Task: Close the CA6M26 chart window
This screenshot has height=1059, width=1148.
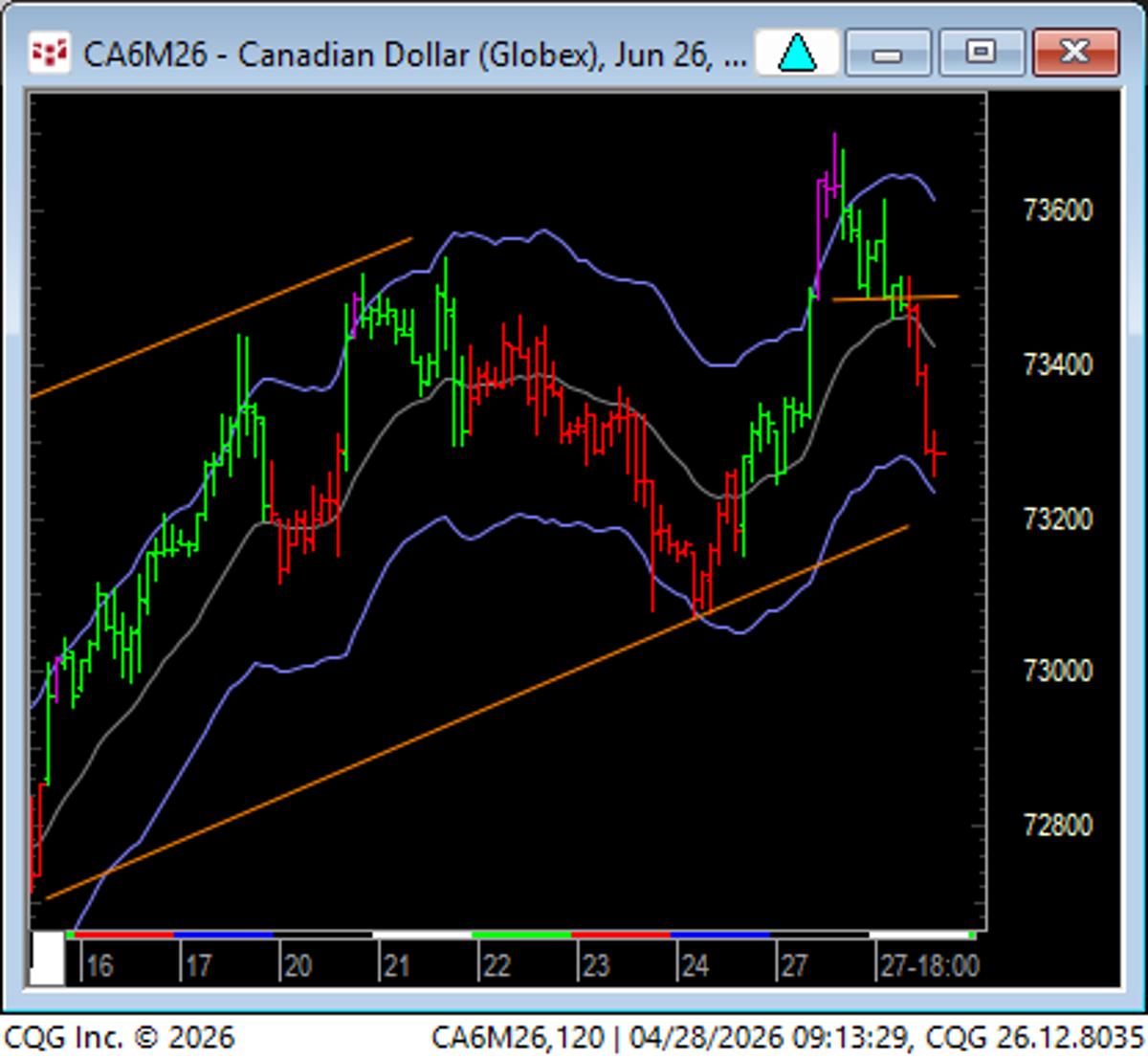Action: (1075, 53)
